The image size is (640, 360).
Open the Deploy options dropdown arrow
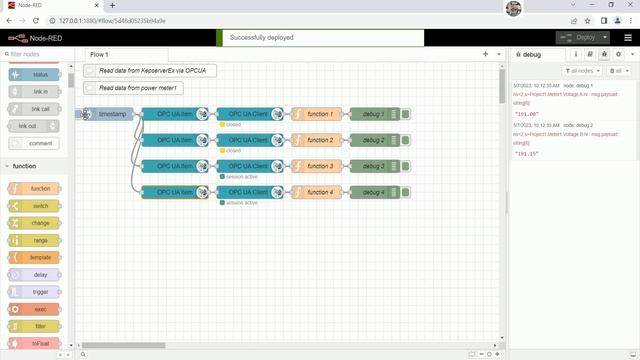605,38
